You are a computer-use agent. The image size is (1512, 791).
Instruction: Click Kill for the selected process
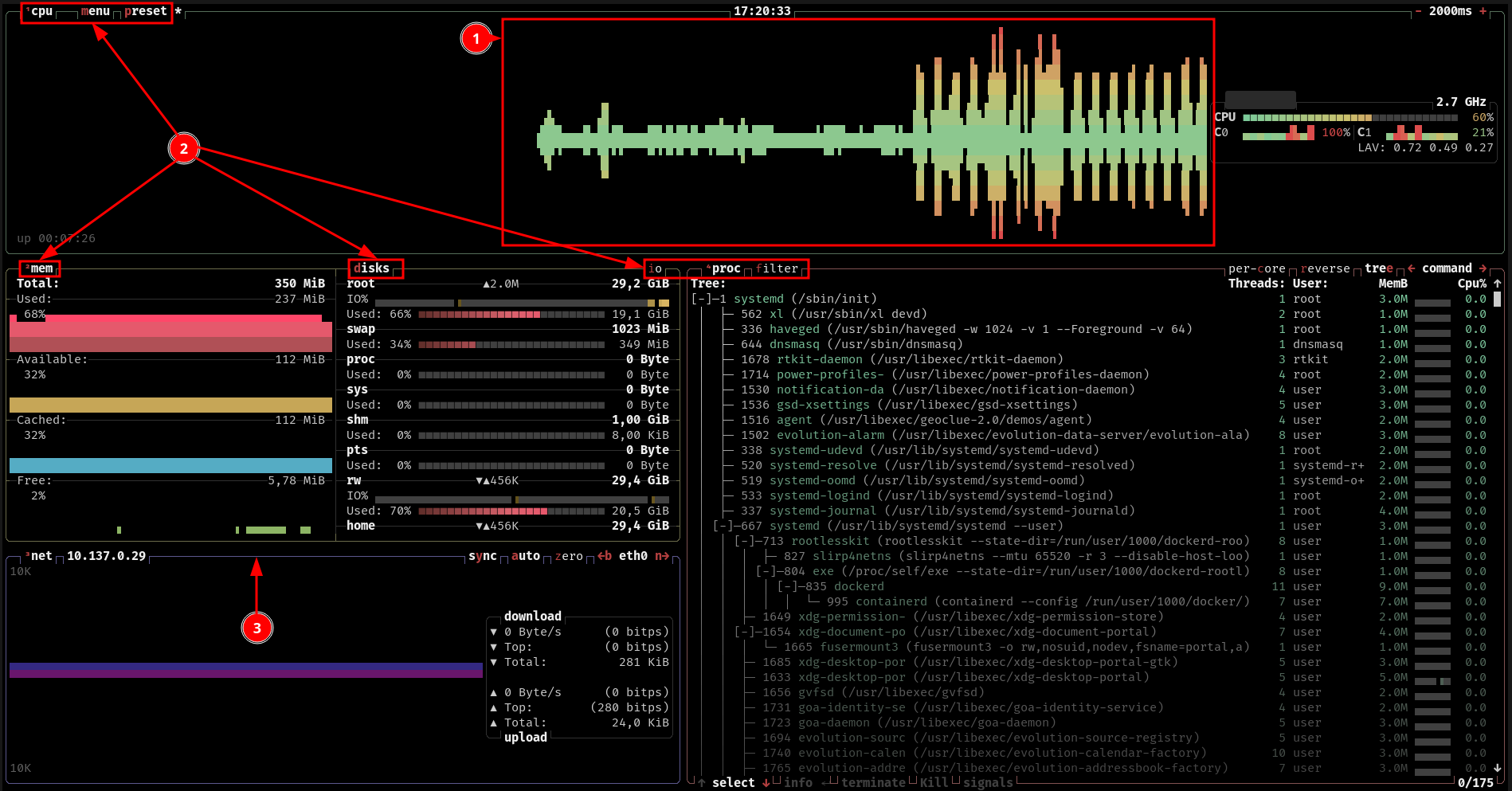click(934, 783)
